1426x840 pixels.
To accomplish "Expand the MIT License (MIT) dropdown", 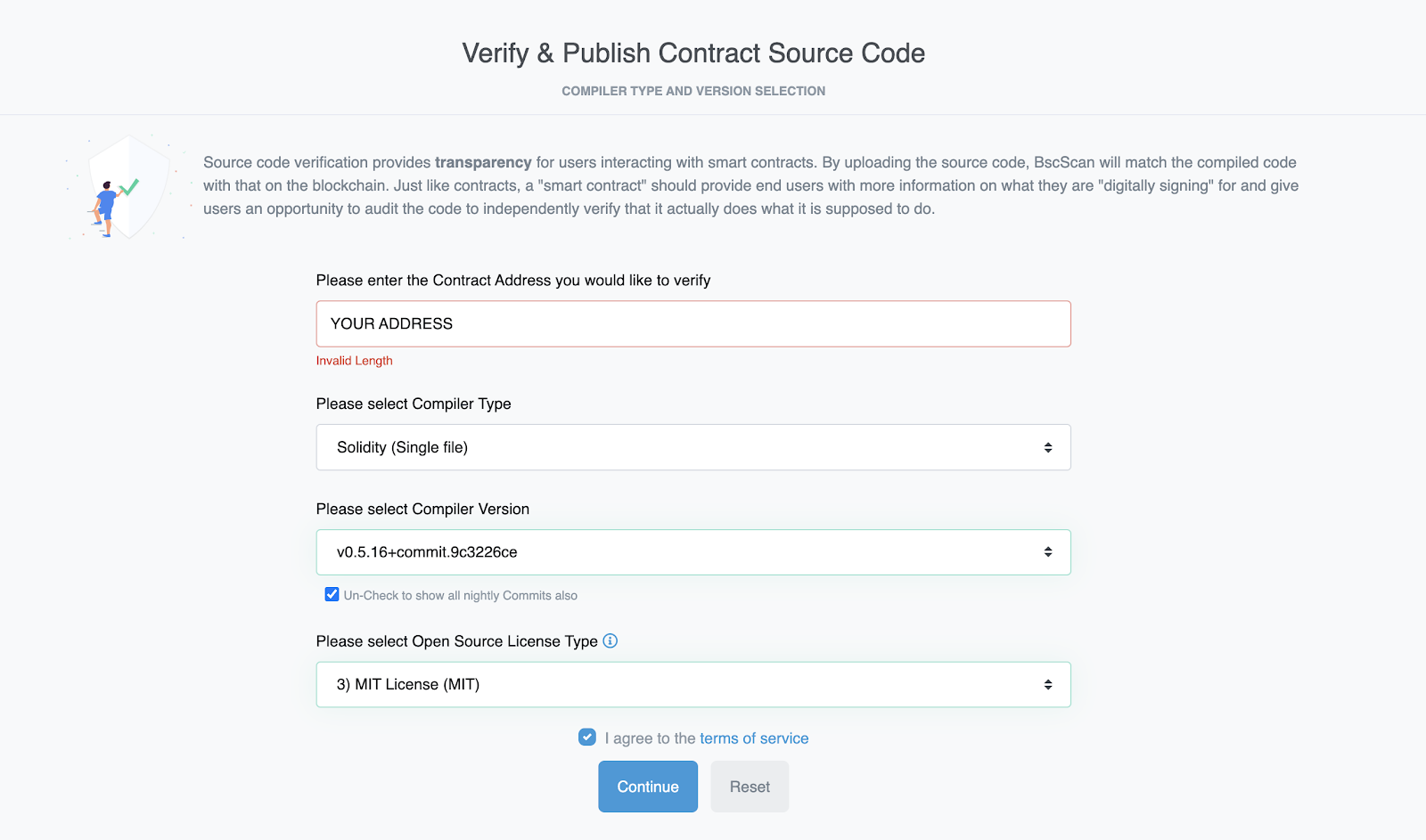I will coord(693,684).
